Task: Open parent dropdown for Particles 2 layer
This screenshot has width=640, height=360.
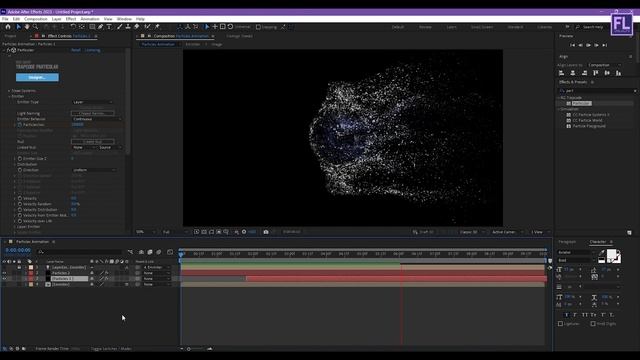Action: pos(156,273)
